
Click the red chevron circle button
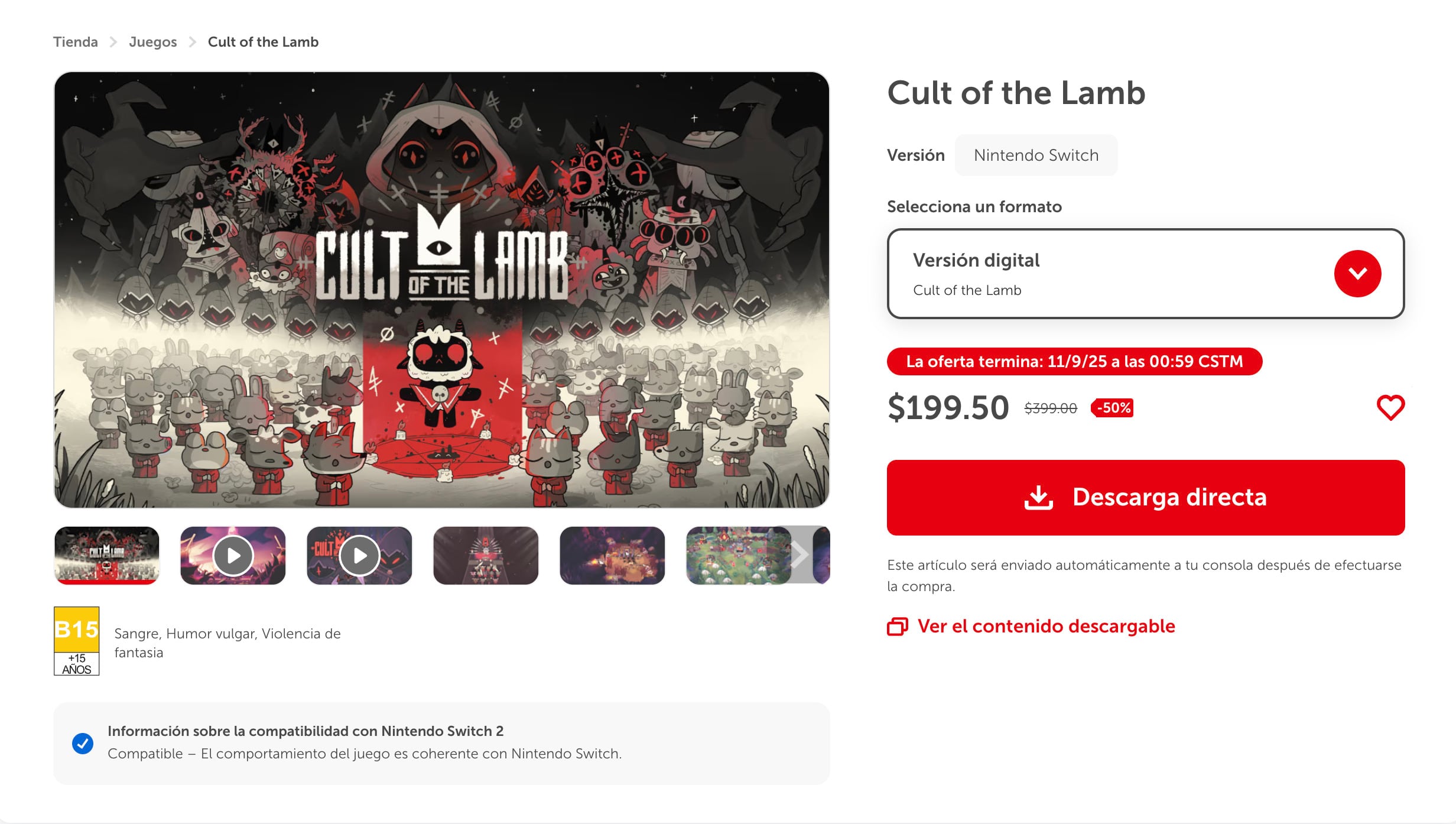(x=1357, y=274)
